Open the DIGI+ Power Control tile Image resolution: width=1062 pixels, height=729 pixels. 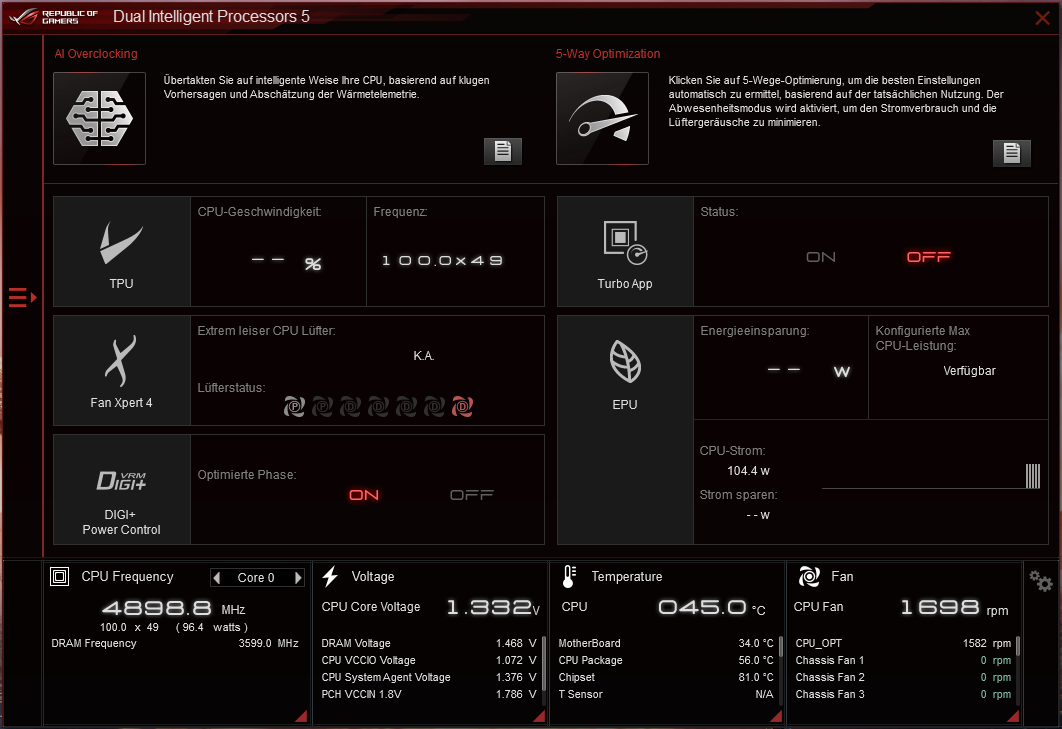[122, 489]
